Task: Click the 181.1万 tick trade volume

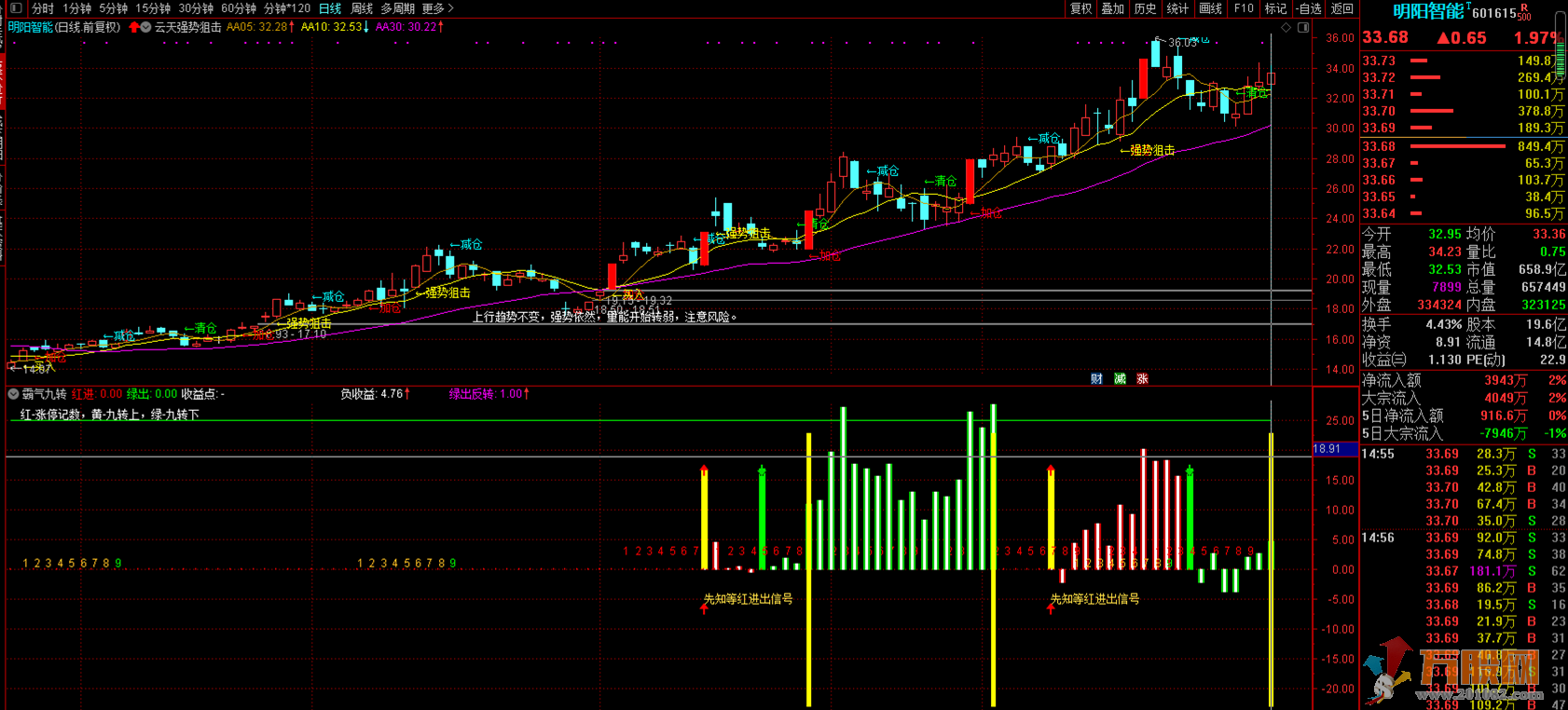Action: (1492, 571)
